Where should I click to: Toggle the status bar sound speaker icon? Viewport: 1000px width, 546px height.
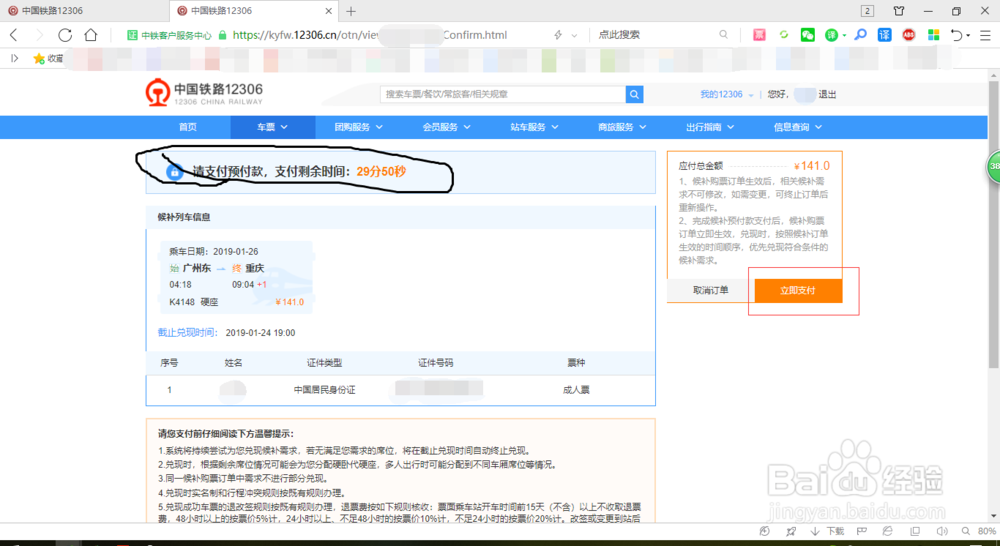pyautogui.click(x=941, y=531)
